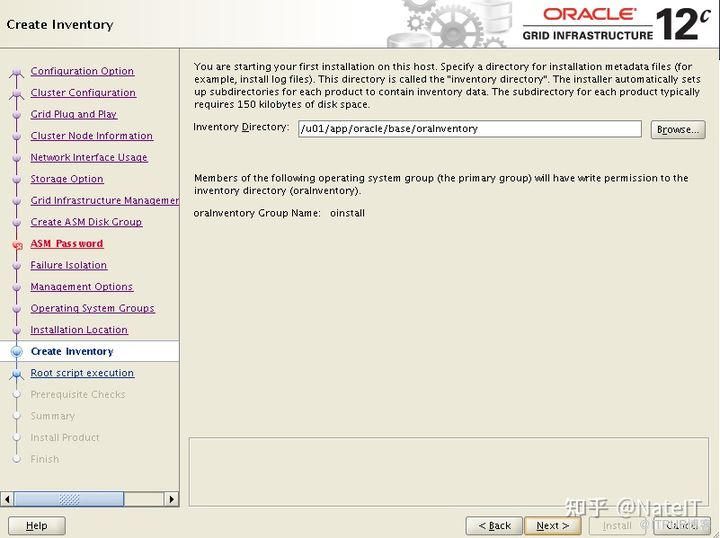This screenshot has height=538, width=720.
Task: Click the Configuration Option step marker
Action: (17, 72)
